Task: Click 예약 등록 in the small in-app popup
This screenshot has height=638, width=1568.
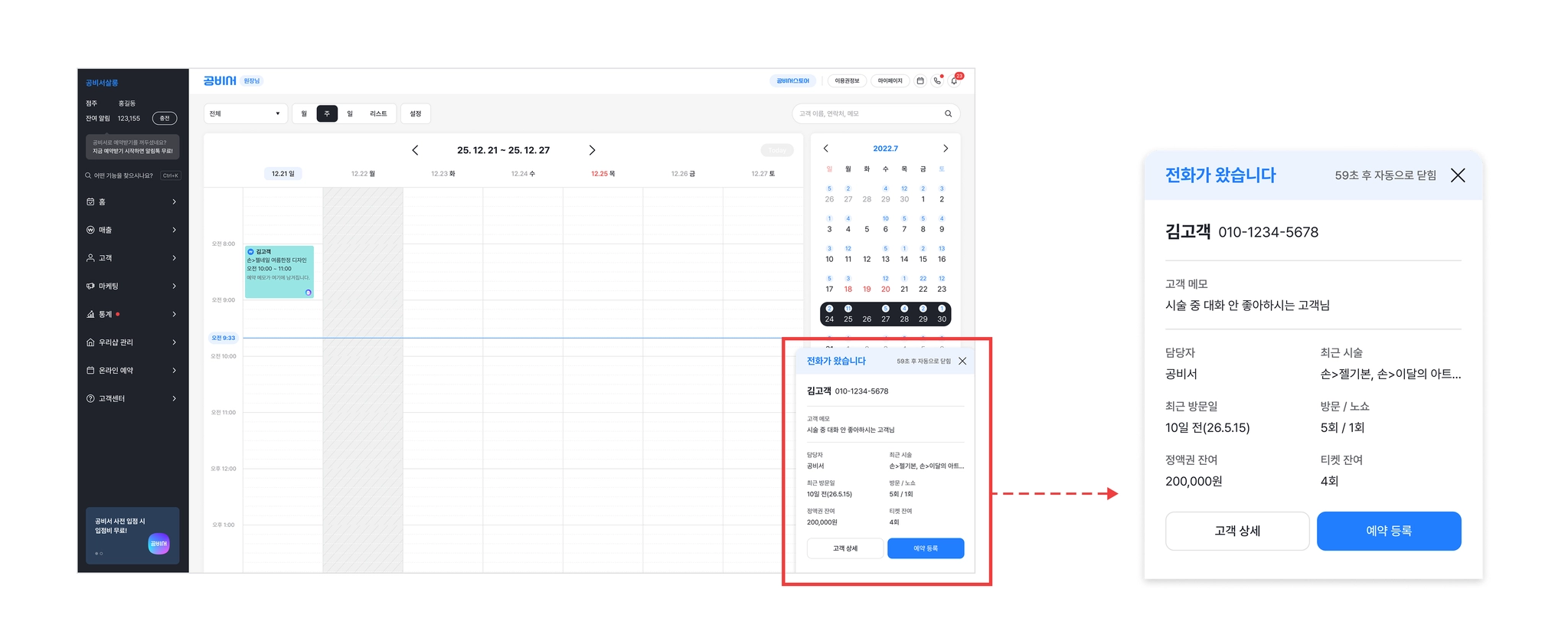Action: pos(926,548)
